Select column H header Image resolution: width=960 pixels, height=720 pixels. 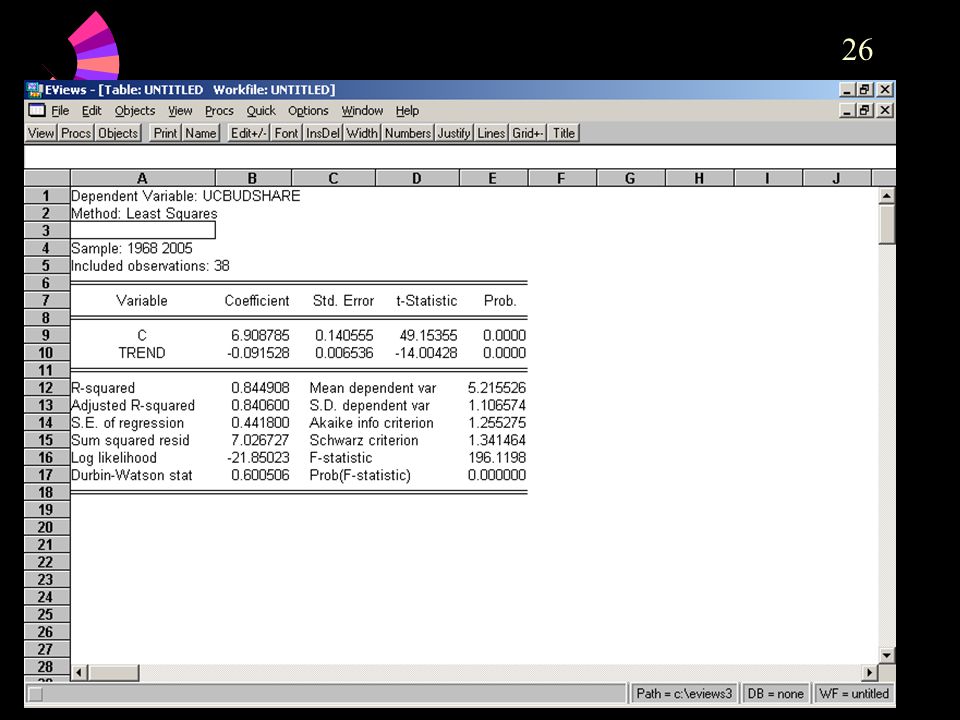point(699,178)
